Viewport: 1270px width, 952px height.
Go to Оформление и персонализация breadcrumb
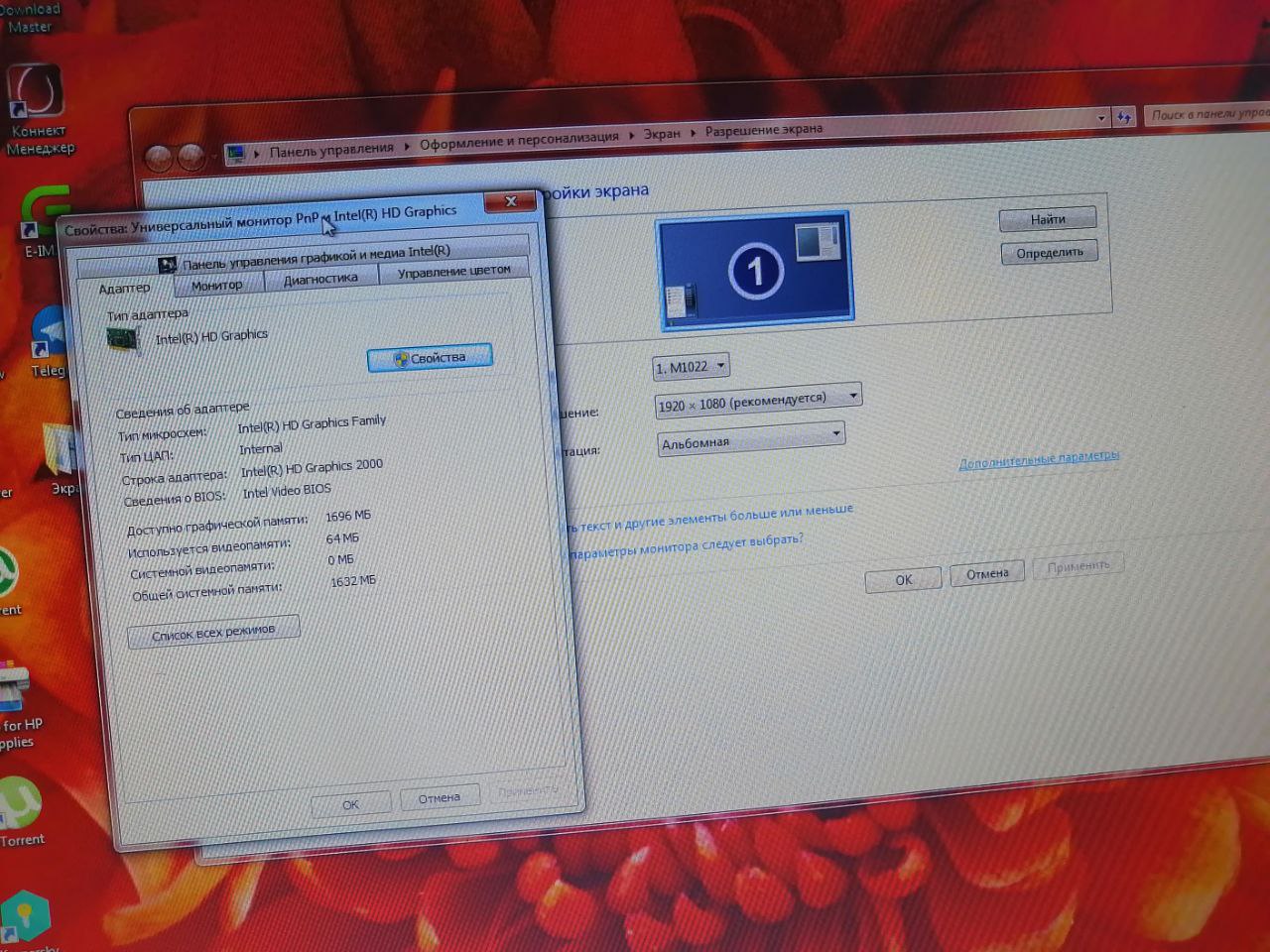point(519,140)
